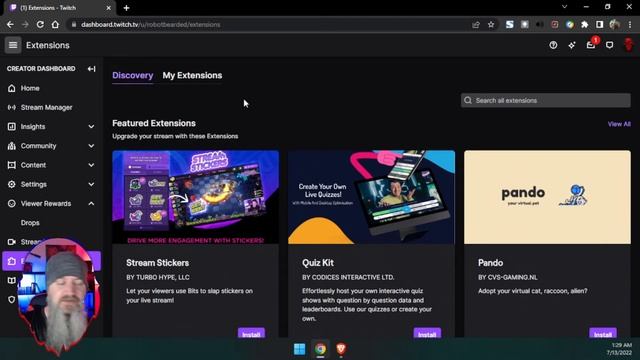Expand the Insights section chevron
Viewport: 640px width, 360px height.
coord(91,127)
